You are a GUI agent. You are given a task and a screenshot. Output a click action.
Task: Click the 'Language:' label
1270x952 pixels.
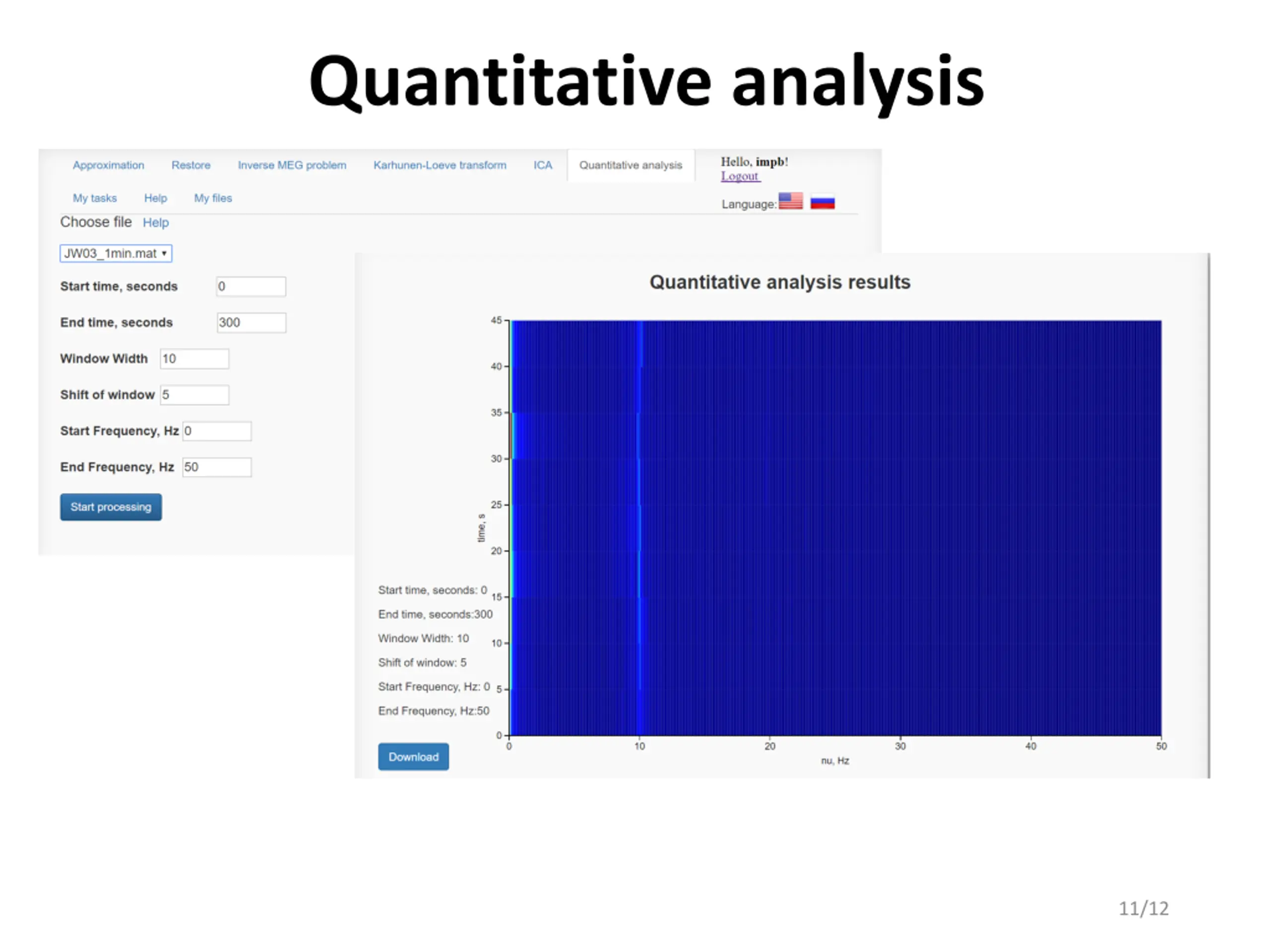[749, 204]
